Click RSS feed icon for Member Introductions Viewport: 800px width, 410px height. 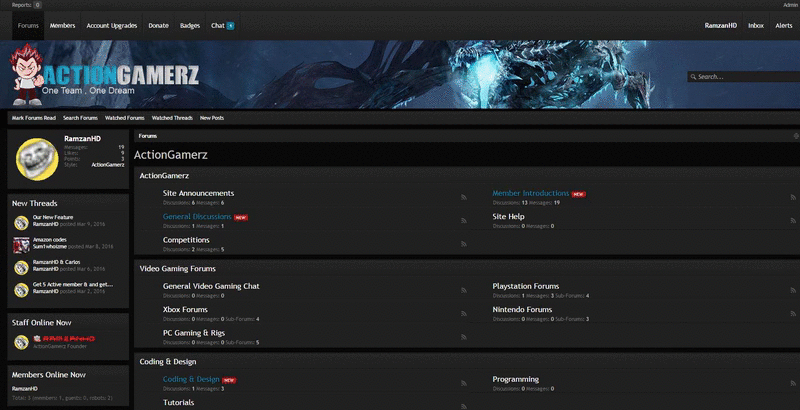(793, 197)
